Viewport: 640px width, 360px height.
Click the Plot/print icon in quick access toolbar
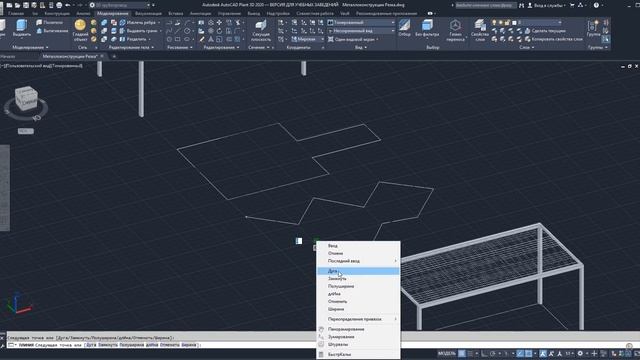click(x=59, y=5)
